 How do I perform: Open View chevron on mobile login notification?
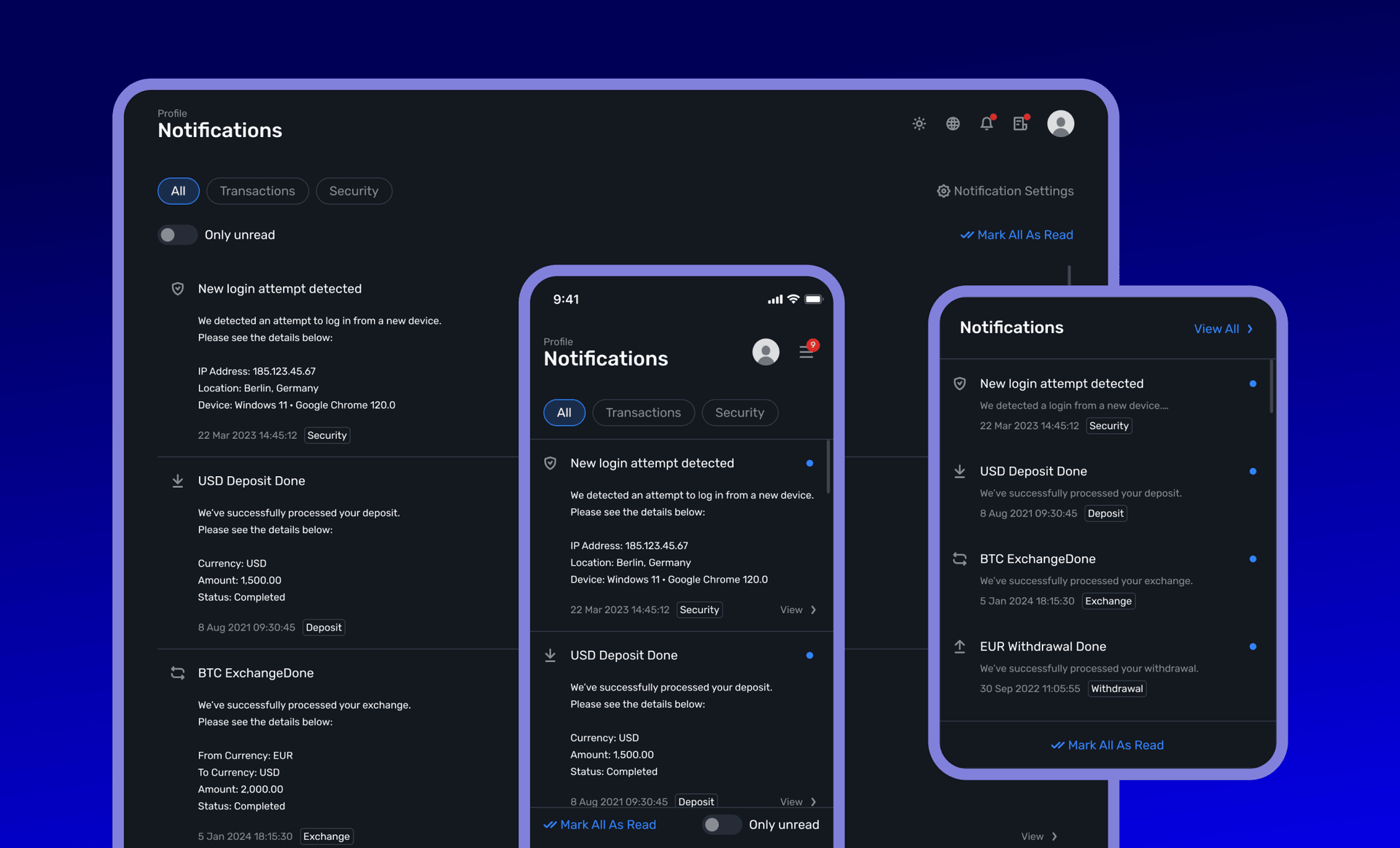point(813,610)
